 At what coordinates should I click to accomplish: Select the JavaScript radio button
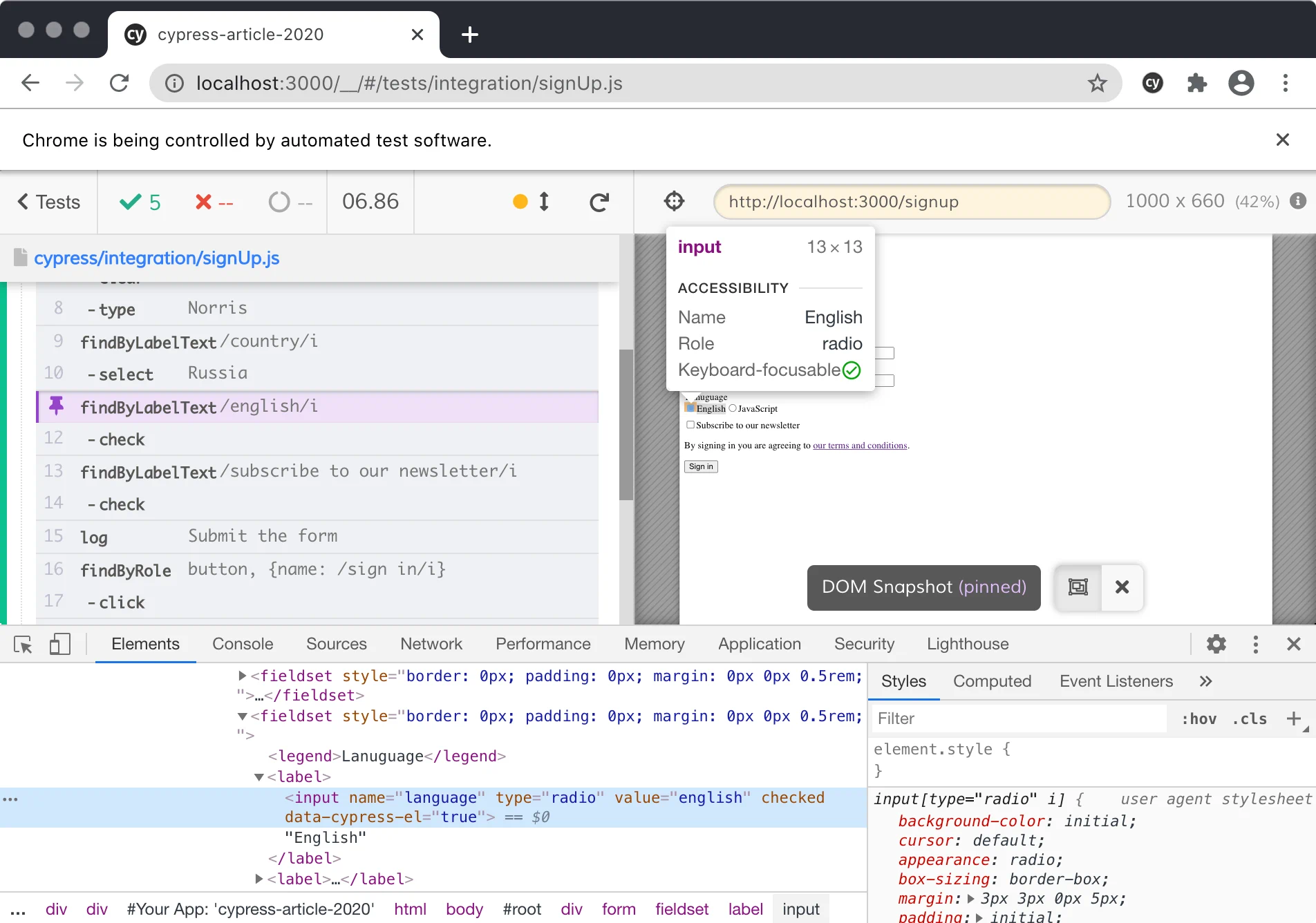[x=731, y=408]
